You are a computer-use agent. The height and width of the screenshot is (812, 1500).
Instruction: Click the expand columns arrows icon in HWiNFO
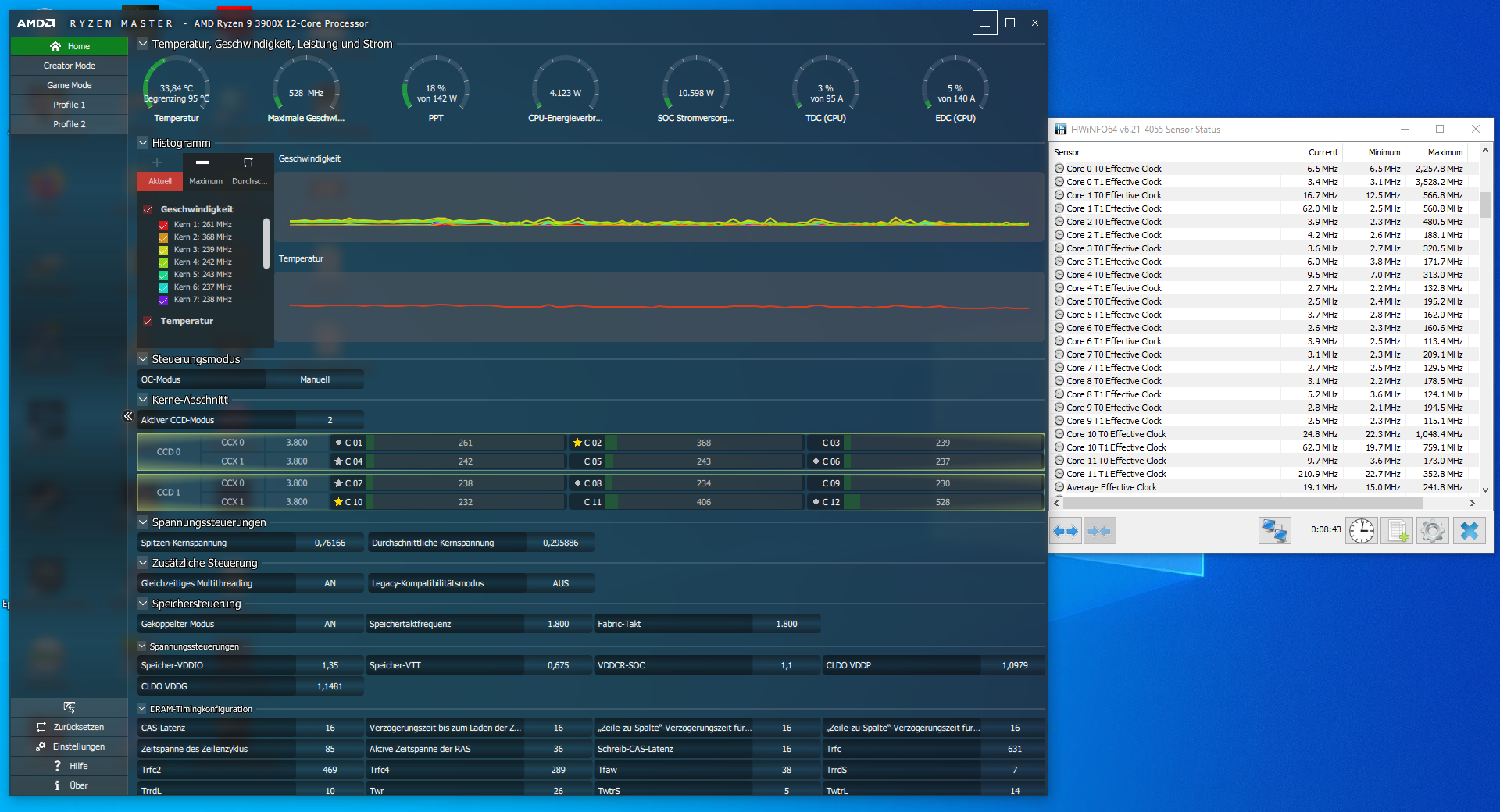[1066, 531]
